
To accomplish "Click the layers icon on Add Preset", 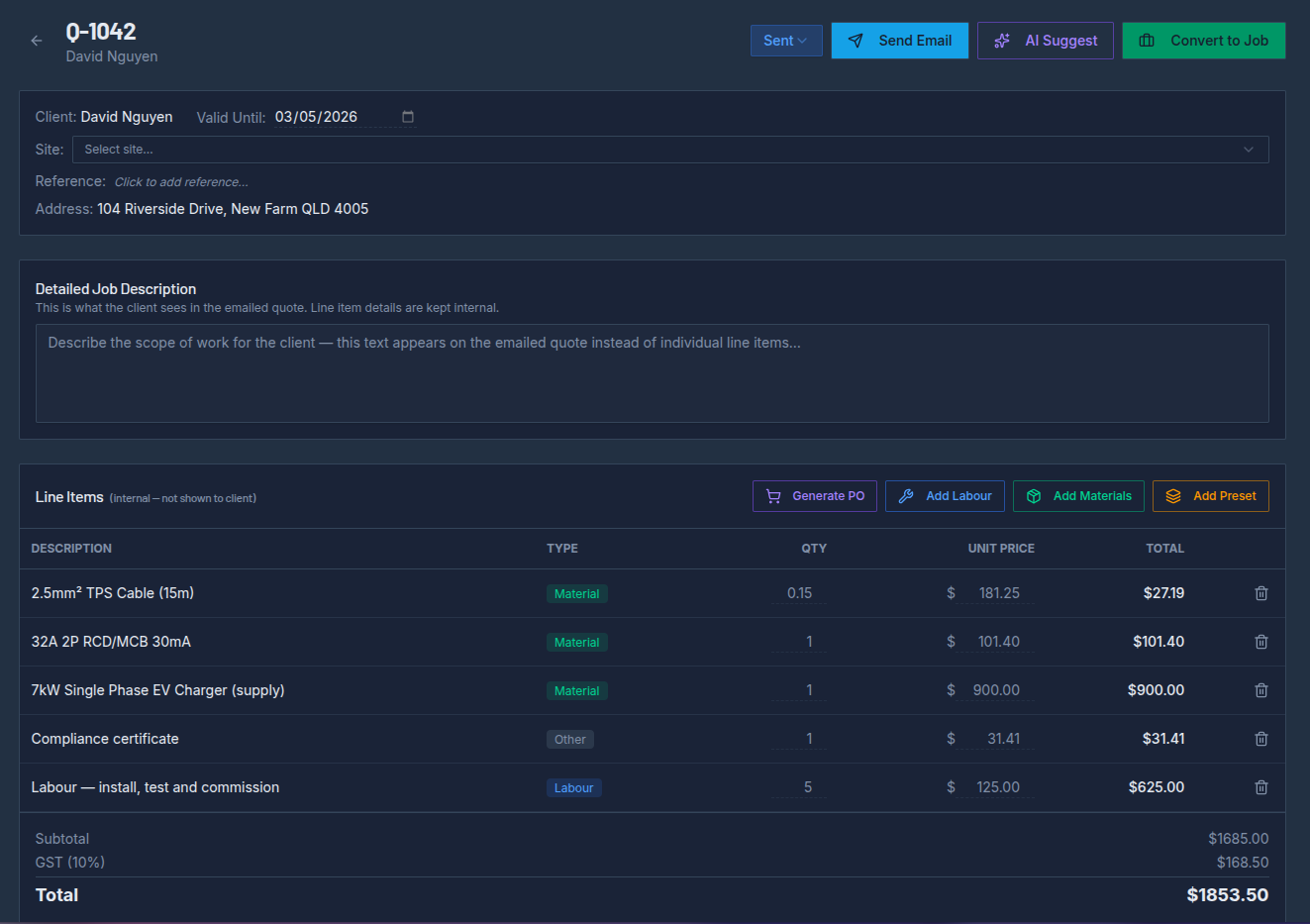I will 1173,496.
